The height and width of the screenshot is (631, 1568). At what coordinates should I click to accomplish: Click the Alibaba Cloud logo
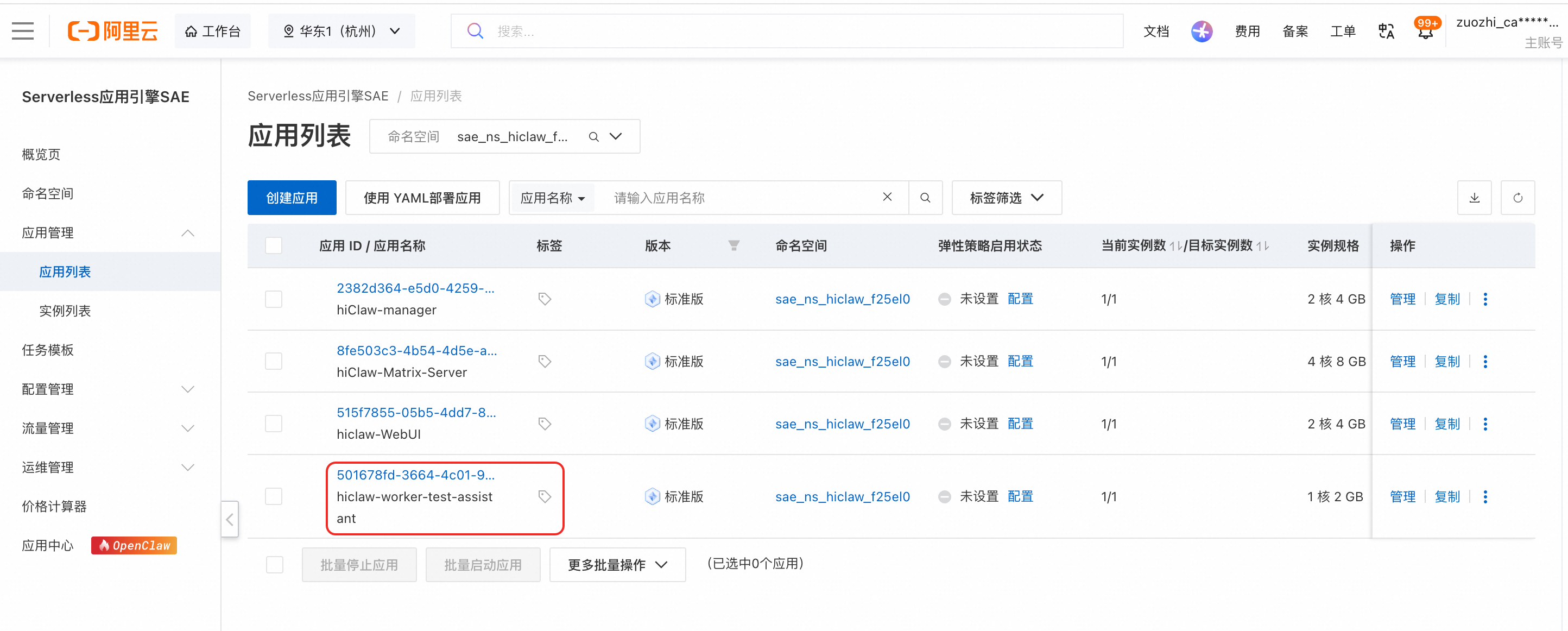click(112, 31)
